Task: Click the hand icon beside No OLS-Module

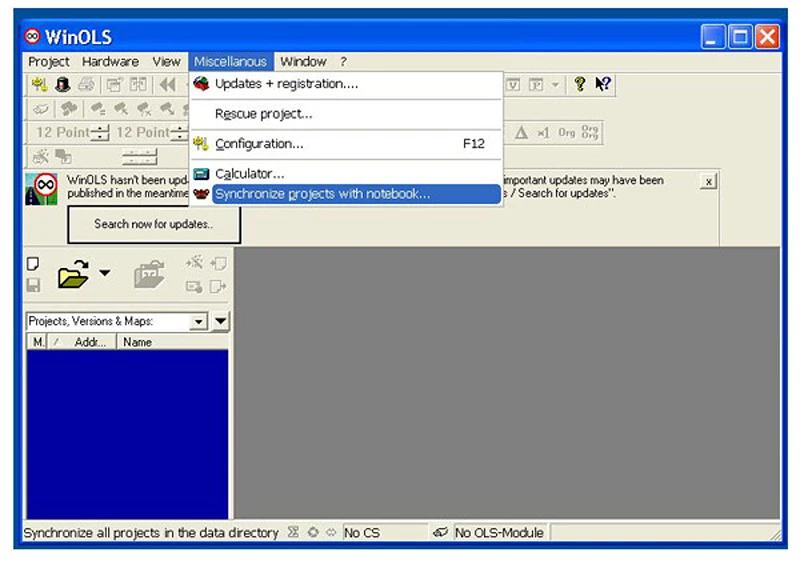Action: [440, 532]
